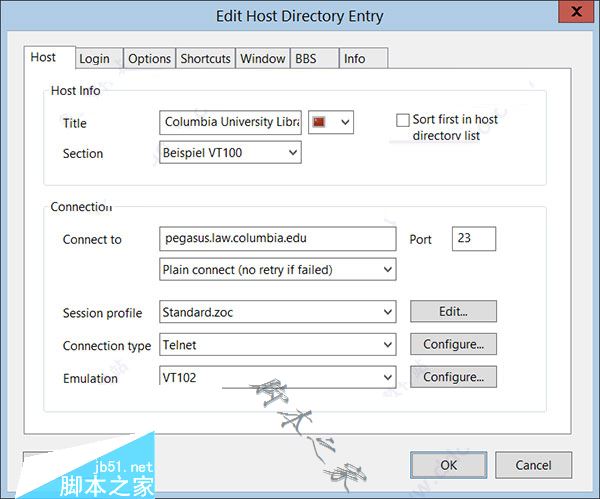Enable Sort first in host directory list
The width and height of the screenshot is (600, 499).
point(403,120)
